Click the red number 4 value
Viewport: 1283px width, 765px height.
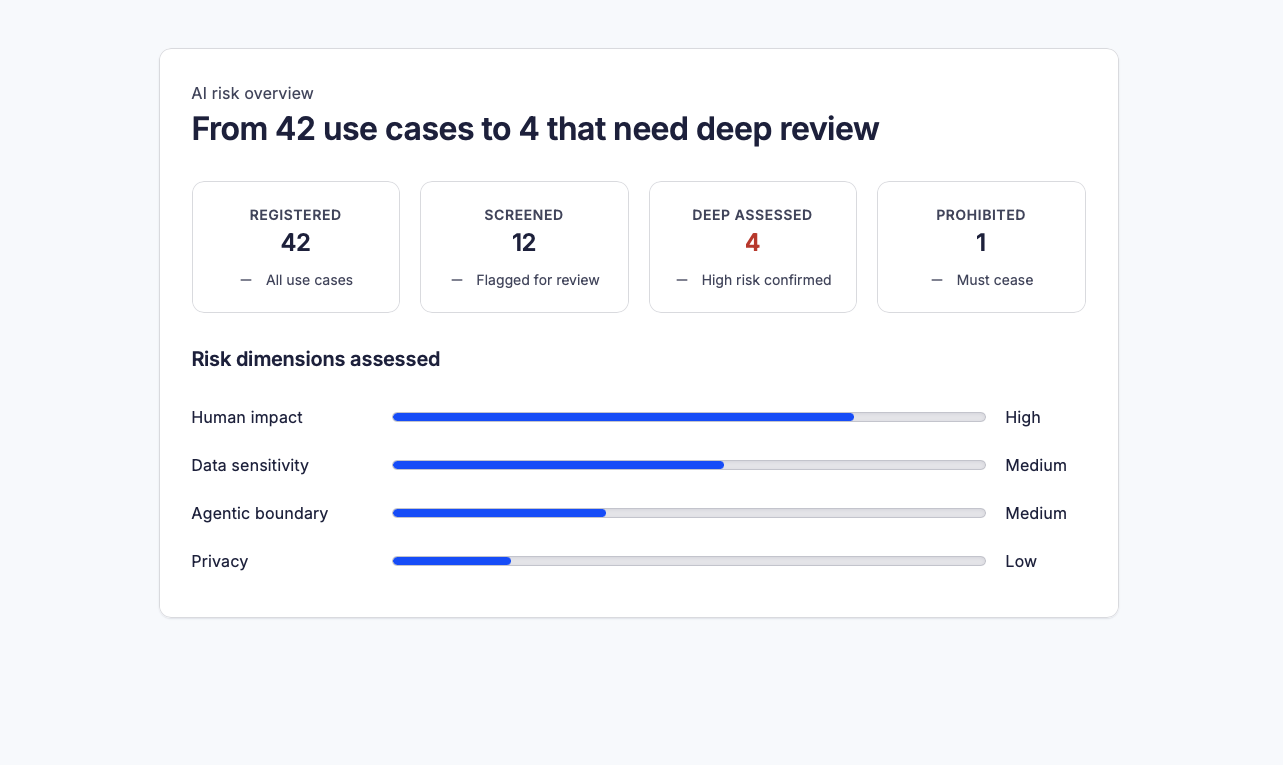pyautogui.click(x=753, y=243)
